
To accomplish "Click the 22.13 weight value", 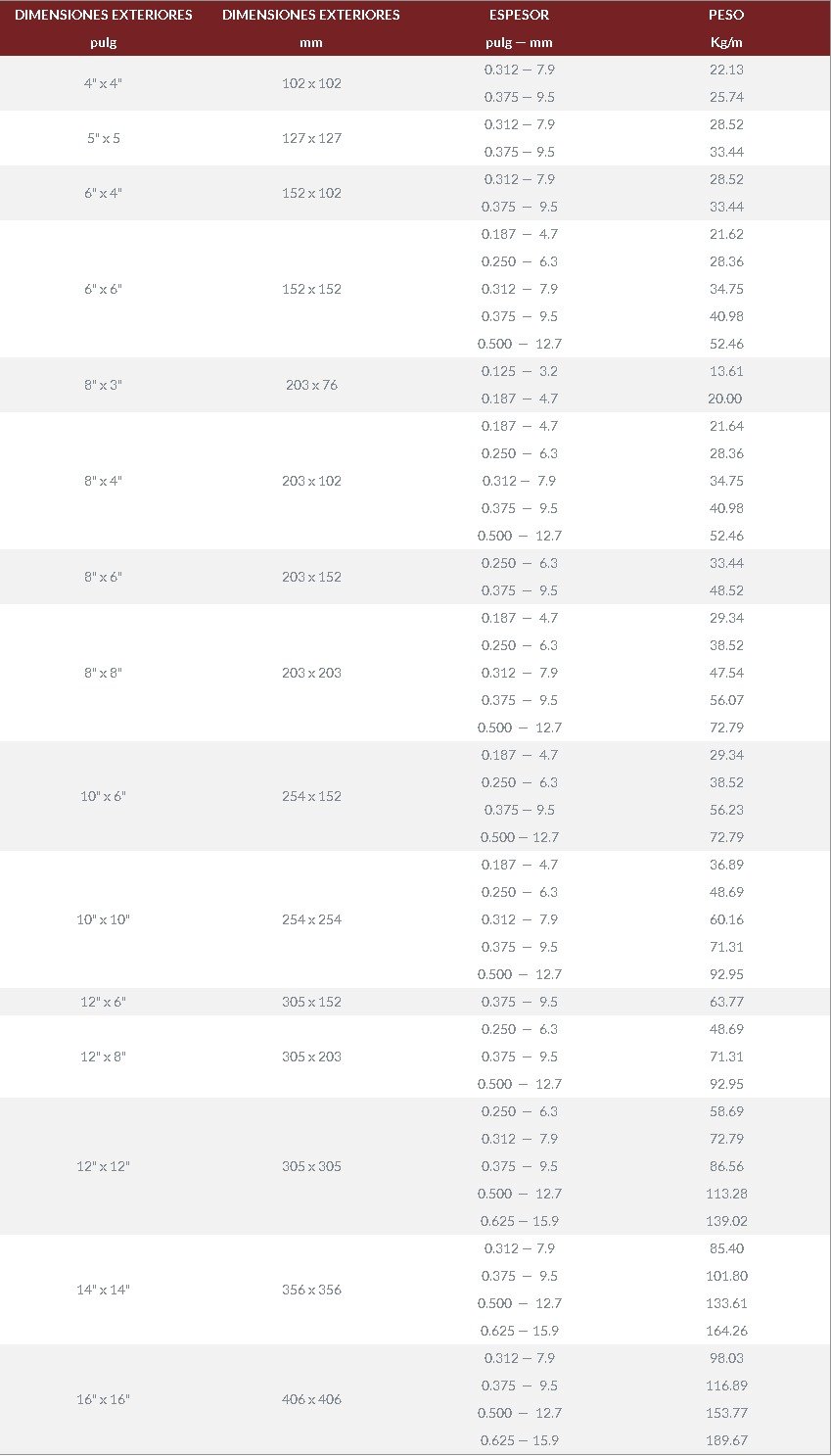I will tap(726, 70).
